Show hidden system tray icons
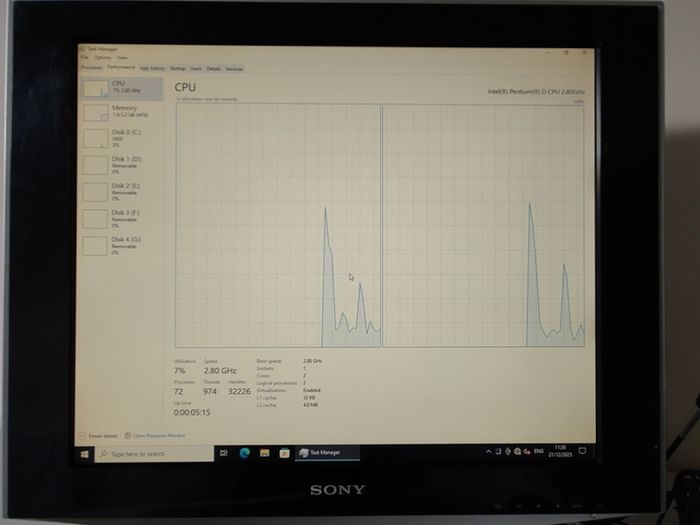700x525 pixels. click(488, 452)
